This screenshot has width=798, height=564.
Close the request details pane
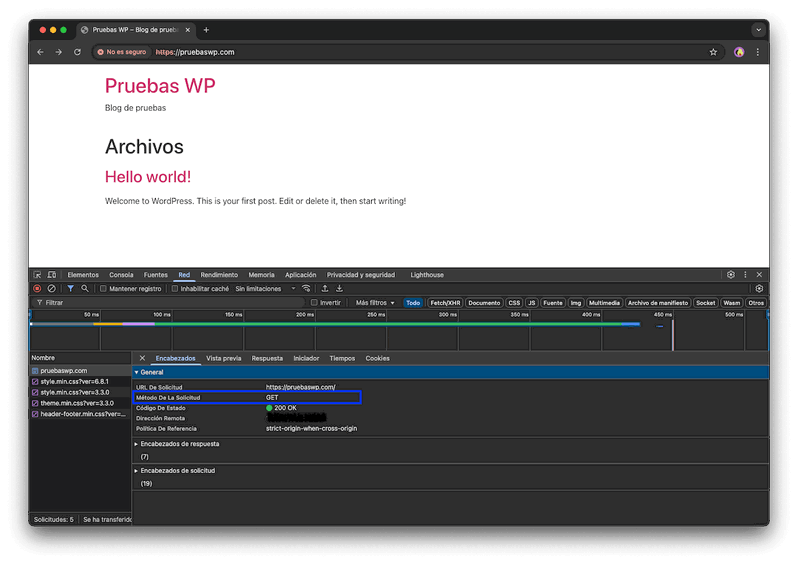(x=142, y=358)
